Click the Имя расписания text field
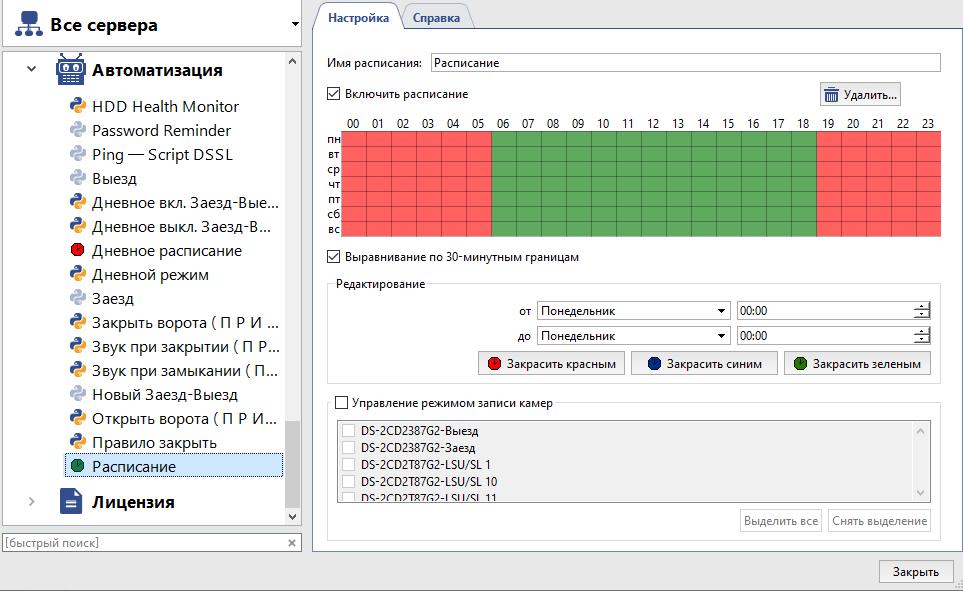This screenshot has width=963, height=591. tap(685, 63)
